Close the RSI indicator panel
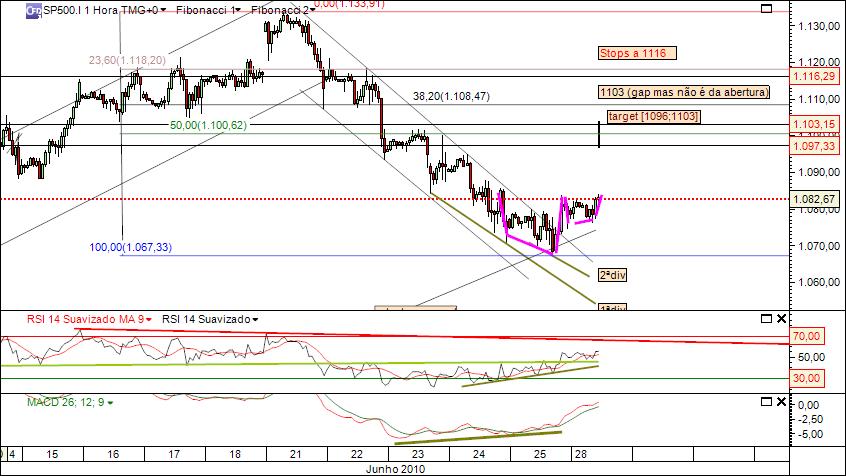The image size is (846, 476). pyautogui.click(x=781, y=318)
